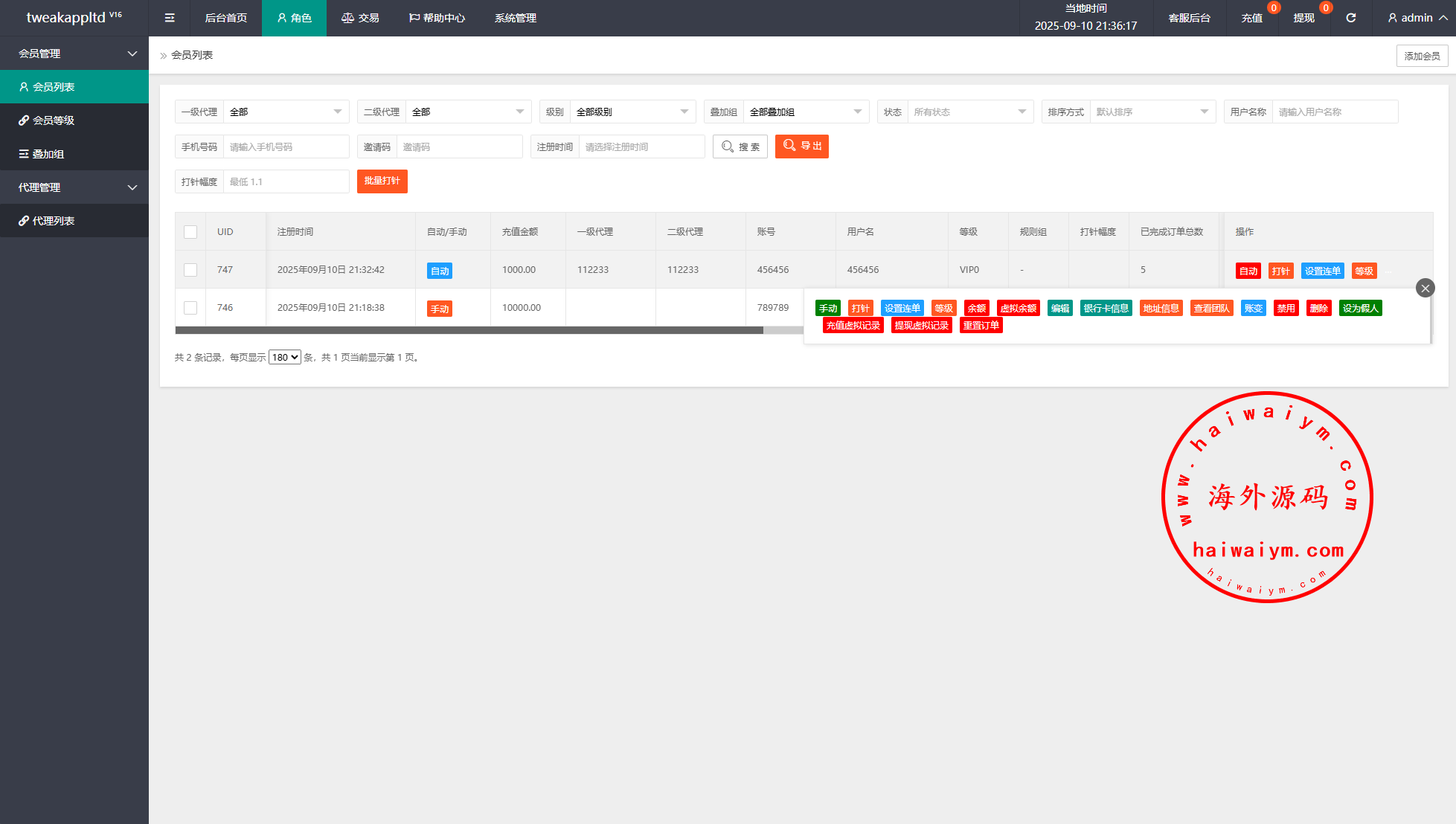The image size is (1456, 824).
Task: Click the 添加会员 button
Action: coord(1422,56)
